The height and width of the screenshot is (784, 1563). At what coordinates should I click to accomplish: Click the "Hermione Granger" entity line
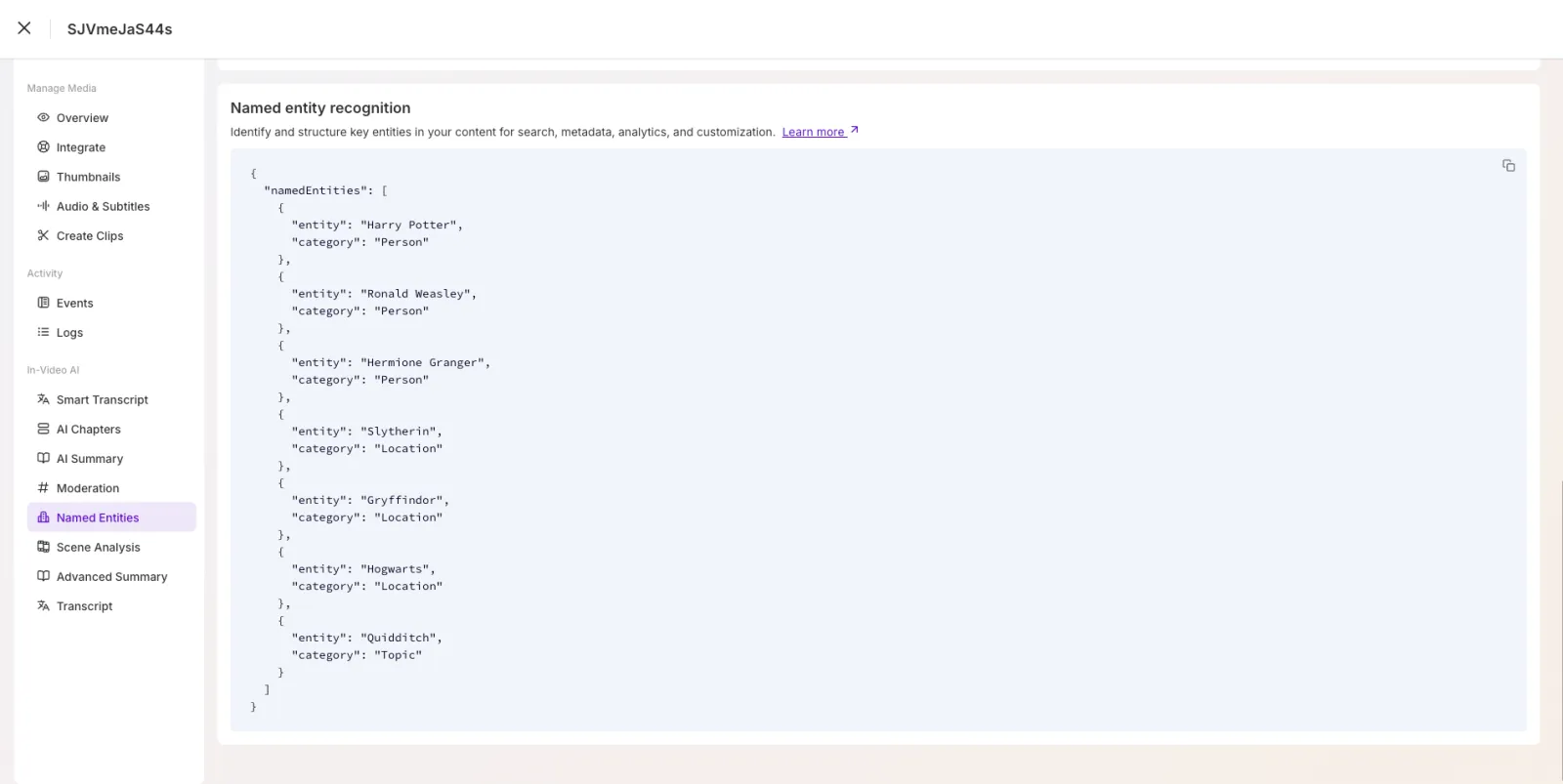pyautogui.click(x=391, y=362)
